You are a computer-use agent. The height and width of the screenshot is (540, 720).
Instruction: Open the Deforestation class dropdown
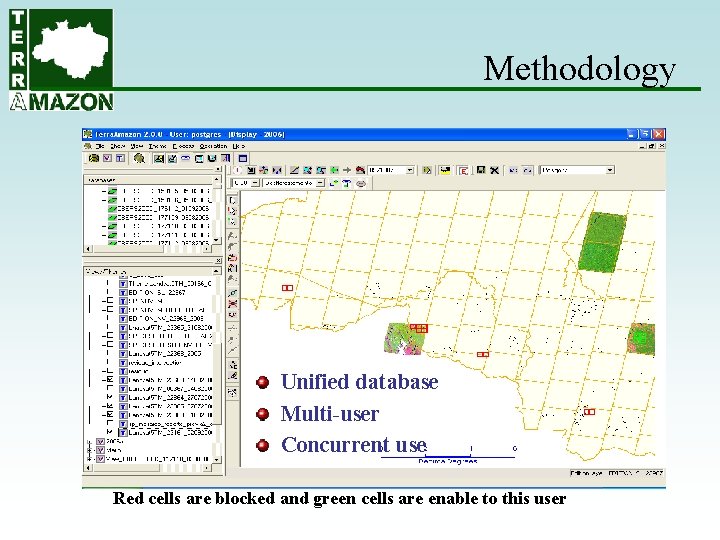coord(320,183)
